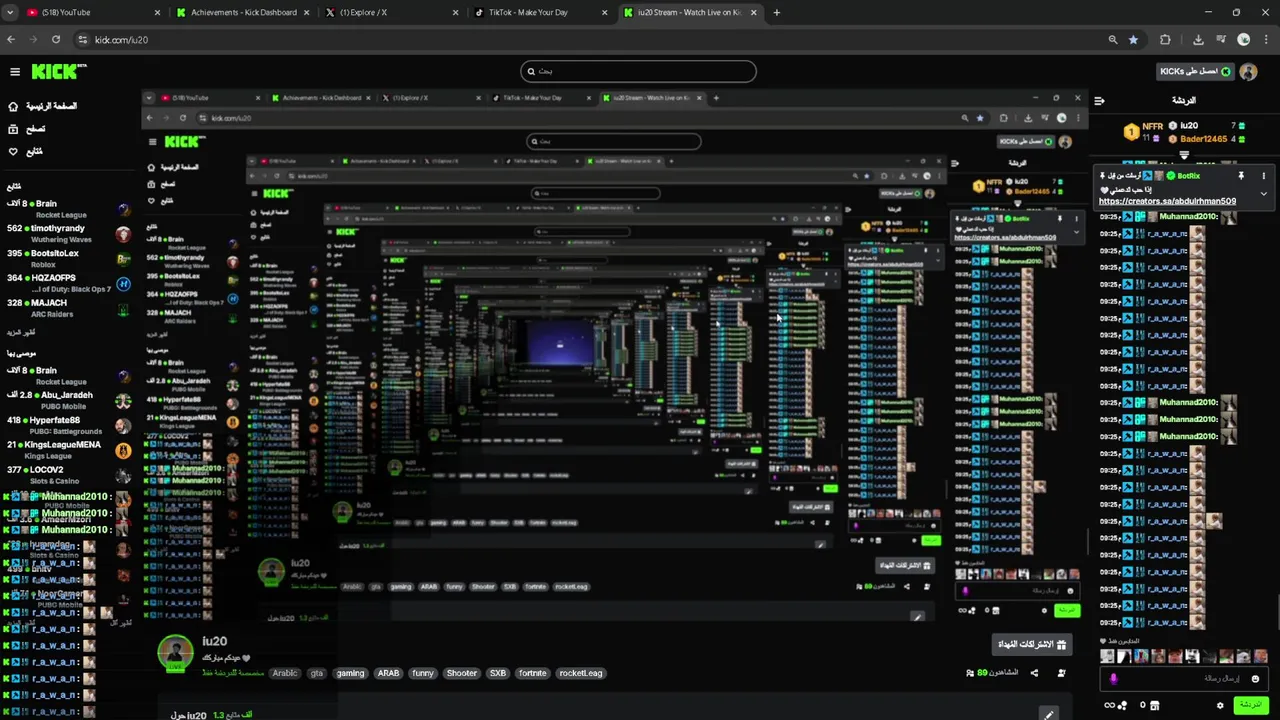Open a new browser tab

[777, 12]
